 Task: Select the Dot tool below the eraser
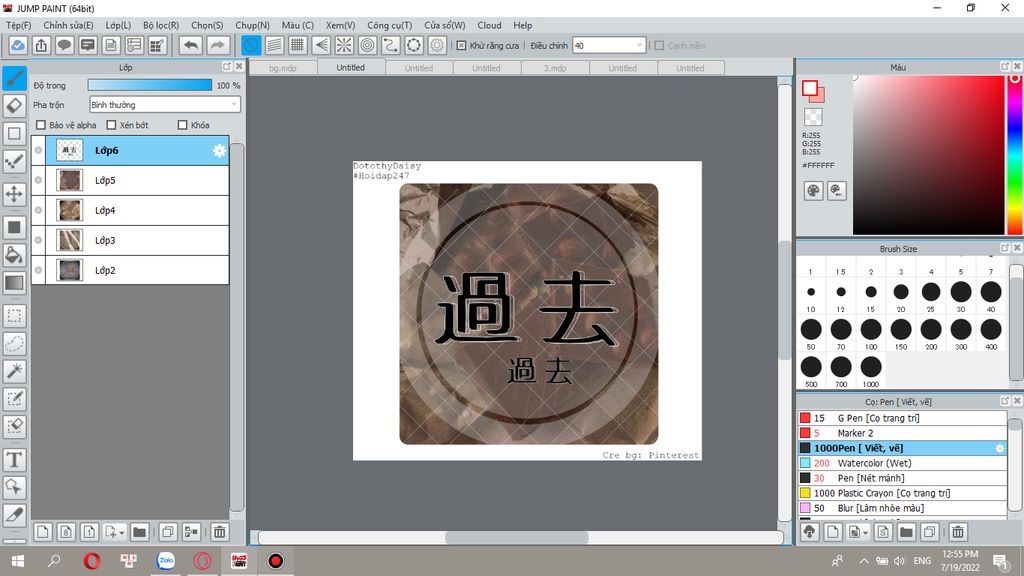coord(14,161)
